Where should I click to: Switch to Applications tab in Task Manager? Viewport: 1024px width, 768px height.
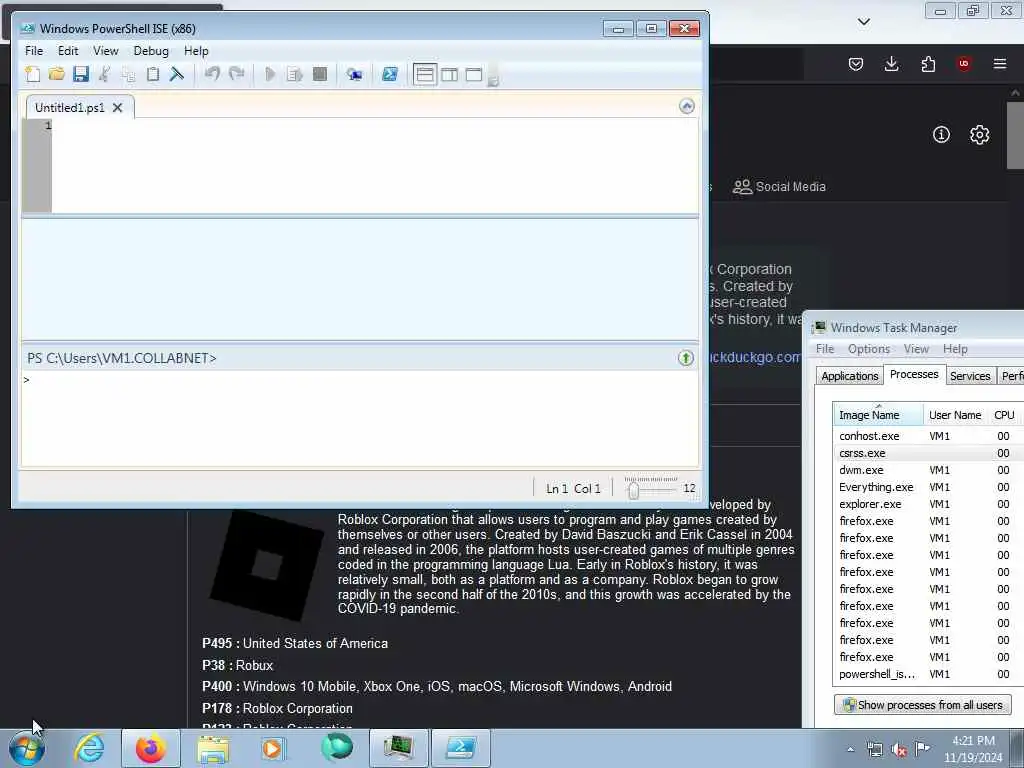tap(850, 376)
